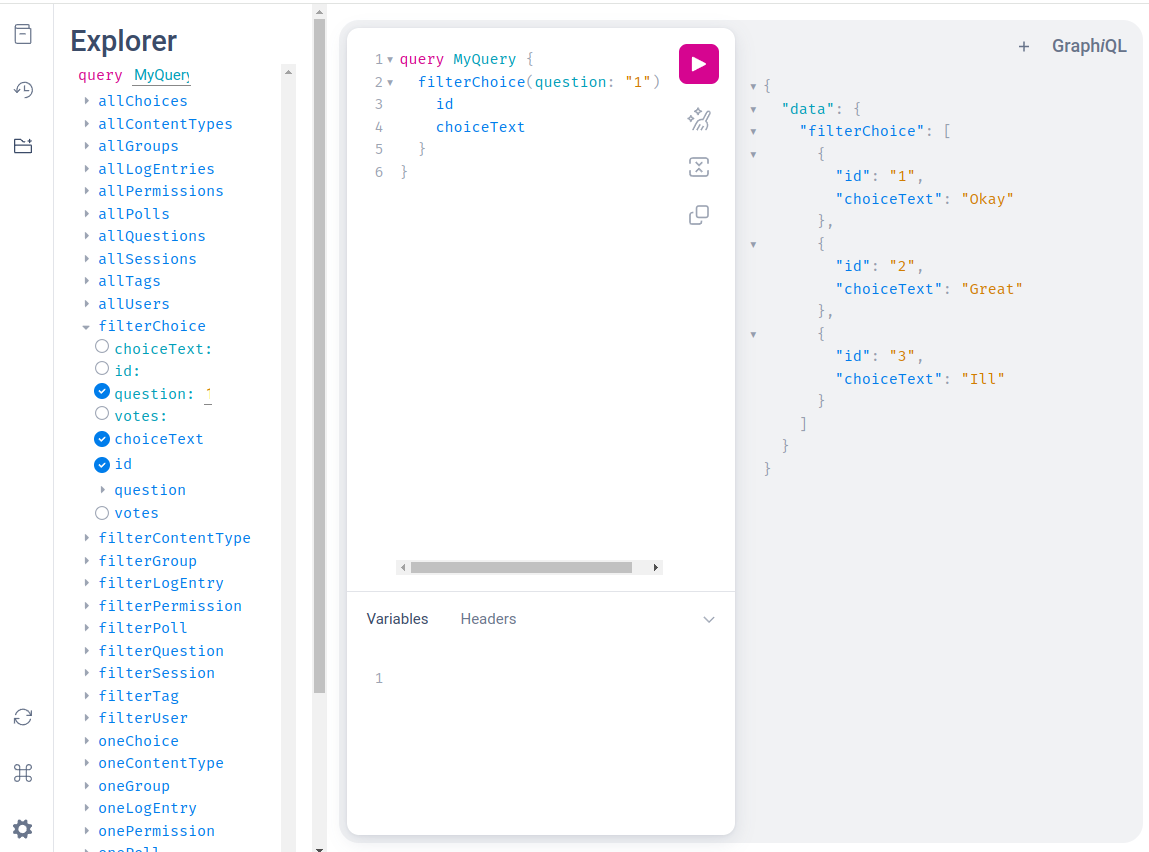Image resolution: width=1149 pixels, height=852 pixels.
Task: Select filterPoll in the Explorer tree
Action: [x=143, y=628]
